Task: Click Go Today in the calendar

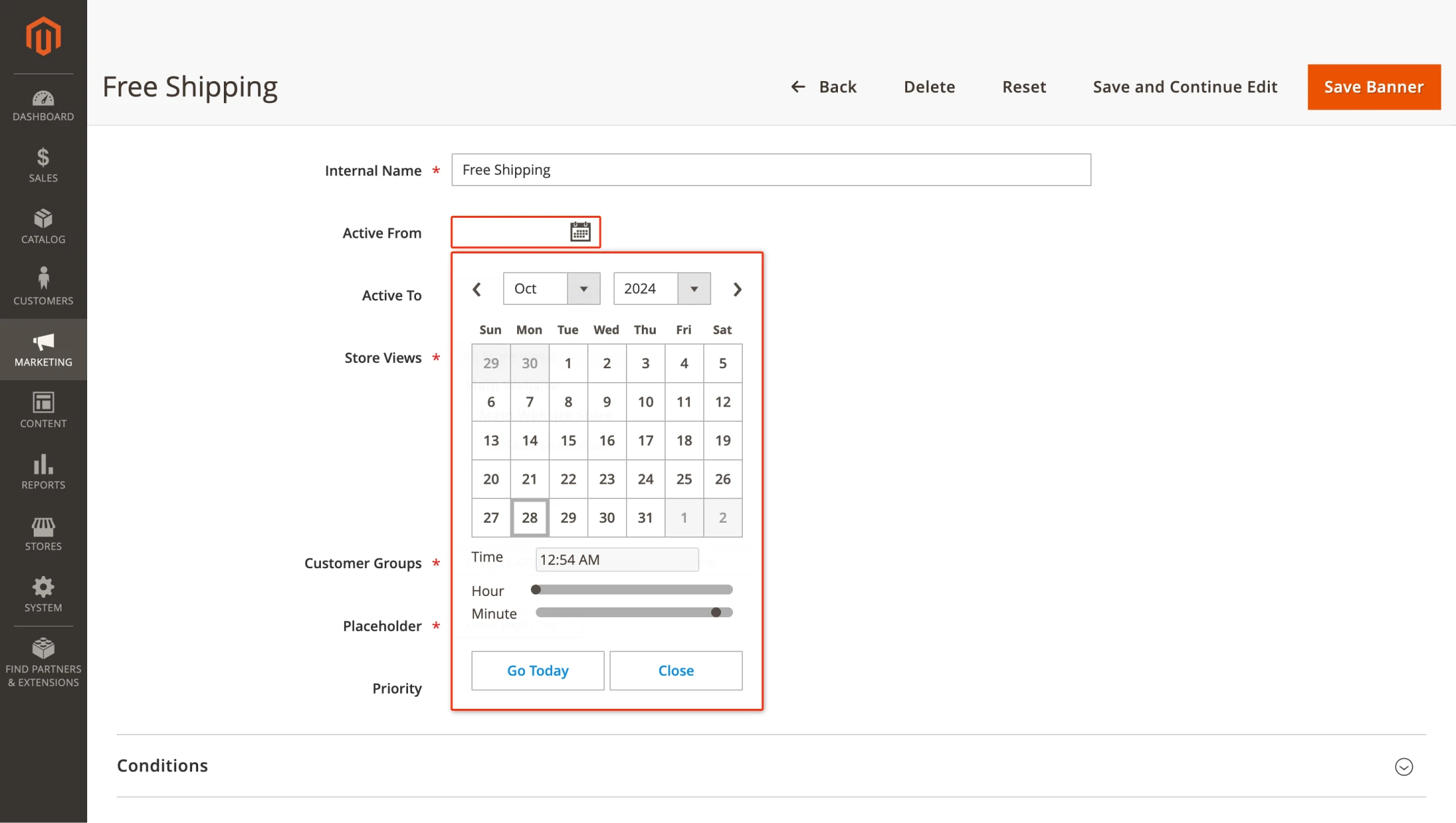Action: coord(537,671)
